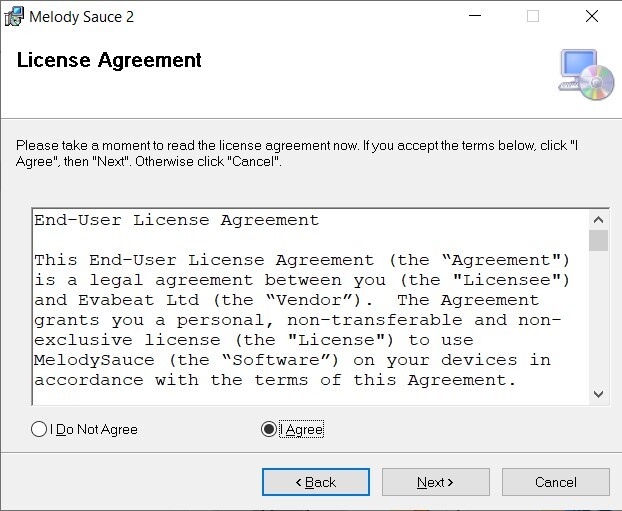Go back with the Back button
Screen dimensions: 622x511
[315, 482]
